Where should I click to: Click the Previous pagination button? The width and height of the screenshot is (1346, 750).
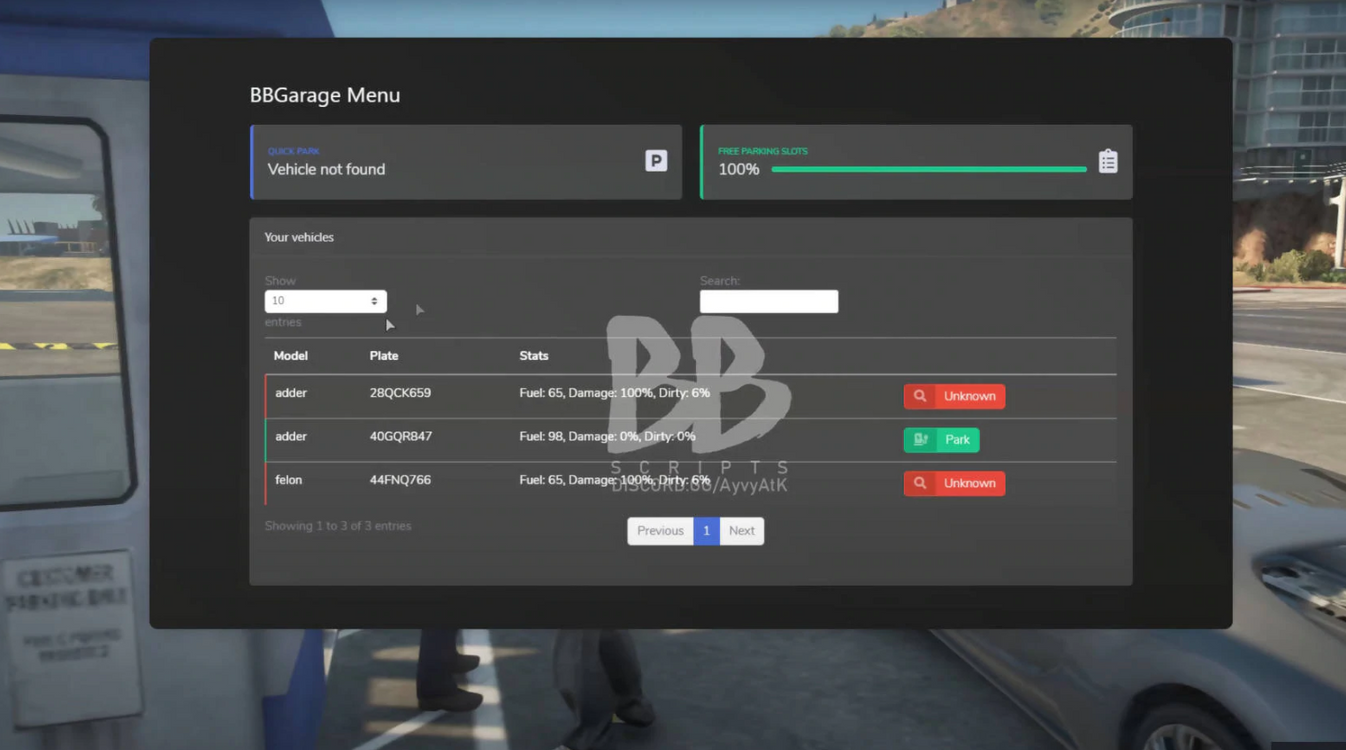[x=659, y=530]
